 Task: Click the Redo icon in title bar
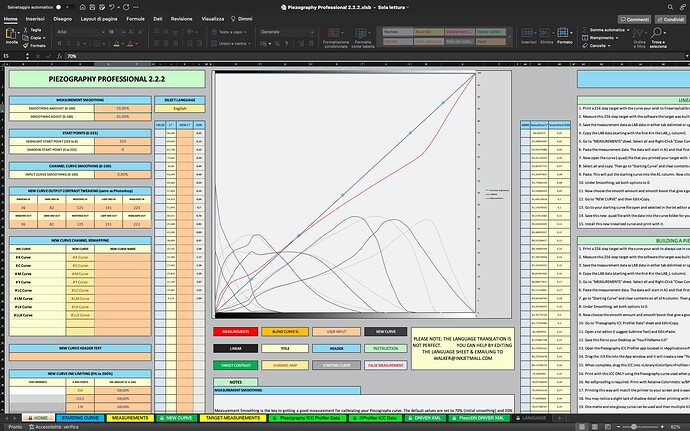coord(126,7)
